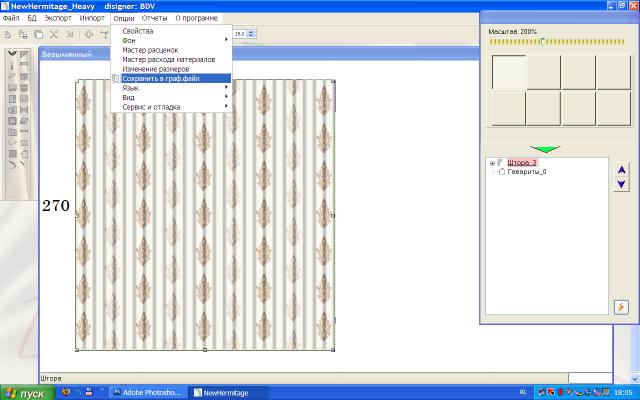Click the lightning bolt icon in the side panel
This screenshot has width=640, height=400.
pyautogui.click(x=620, y=307)
